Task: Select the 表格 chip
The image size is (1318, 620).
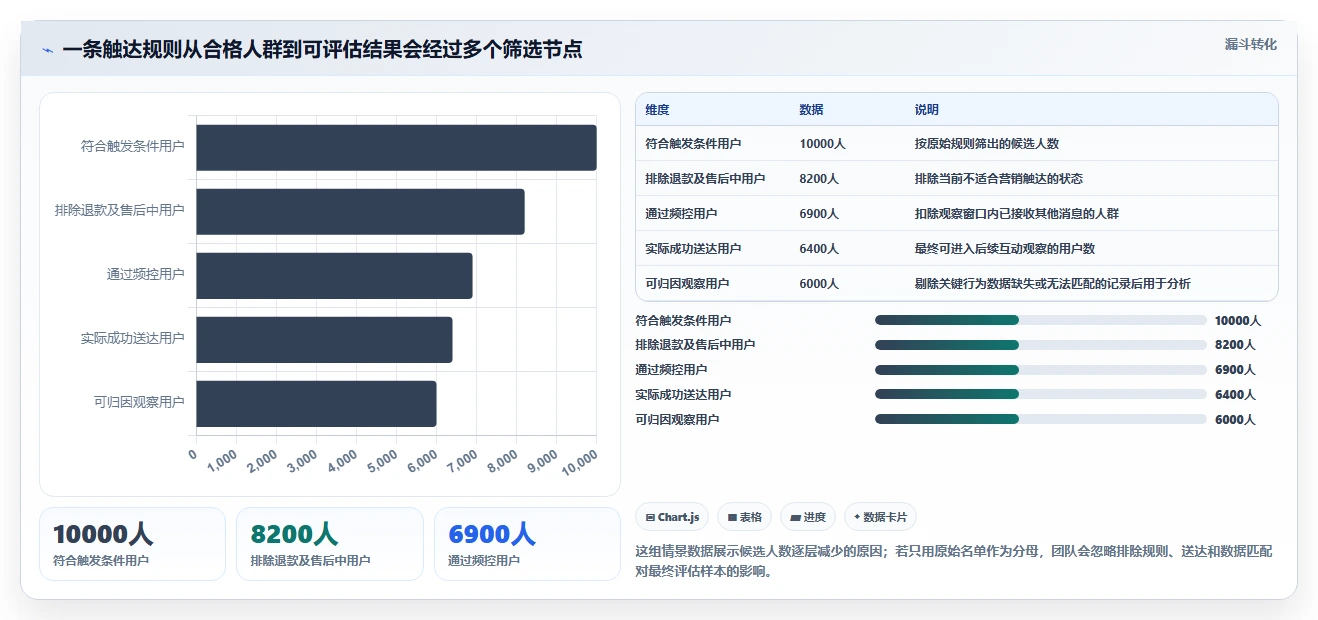Action: tap(745, 517)
